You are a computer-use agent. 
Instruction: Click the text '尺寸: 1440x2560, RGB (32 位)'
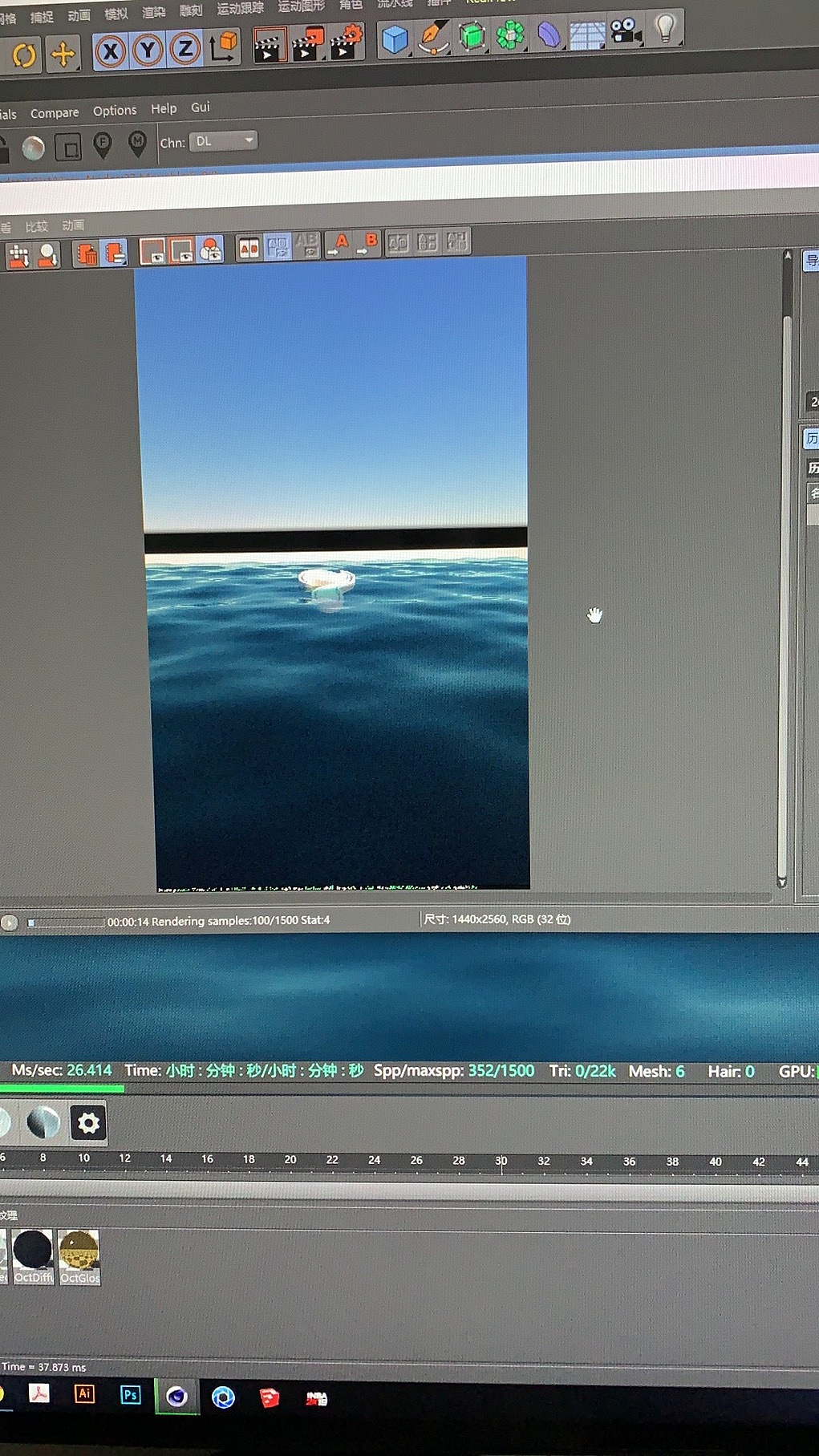497,919
